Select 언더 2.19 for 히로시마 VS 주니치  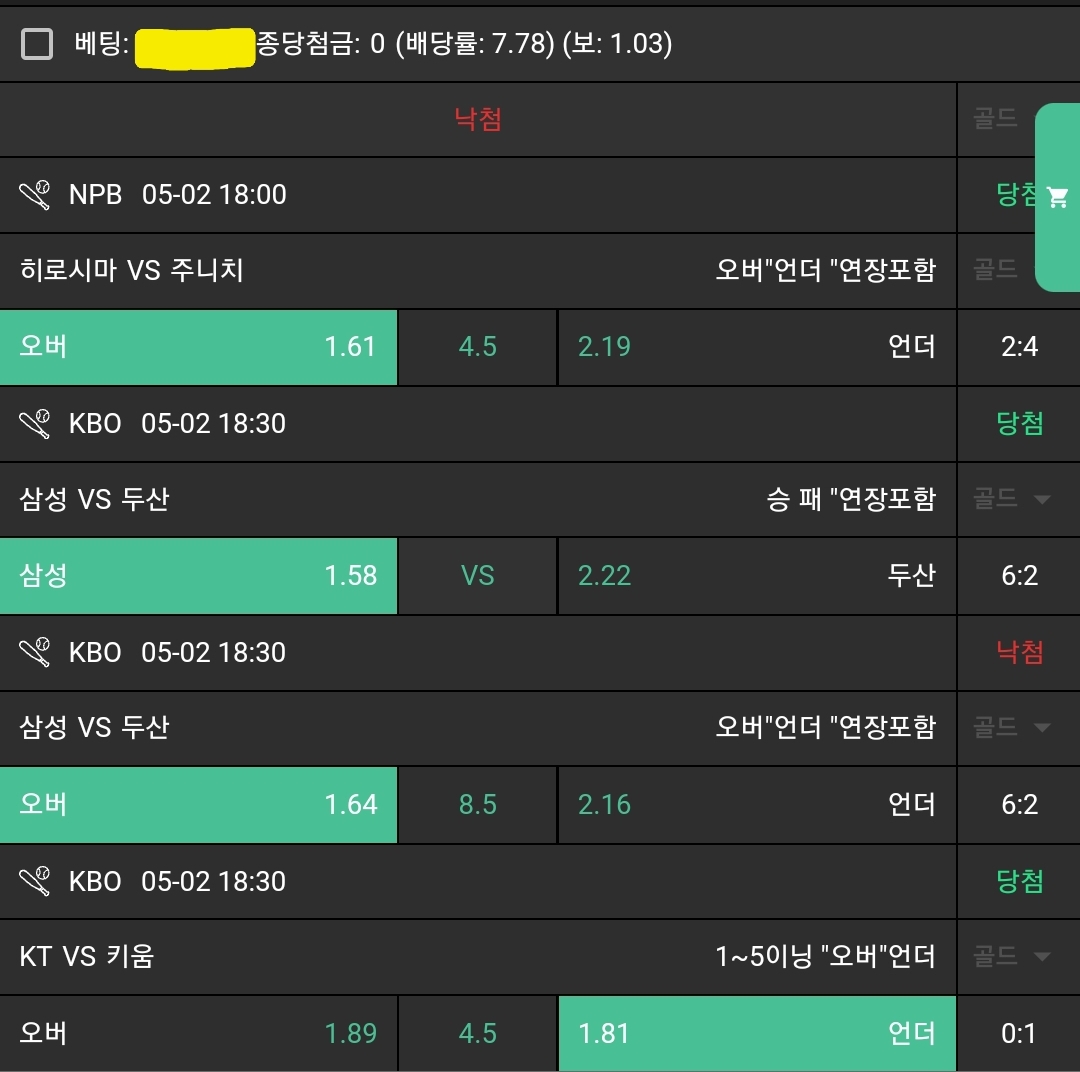[757, 347]
